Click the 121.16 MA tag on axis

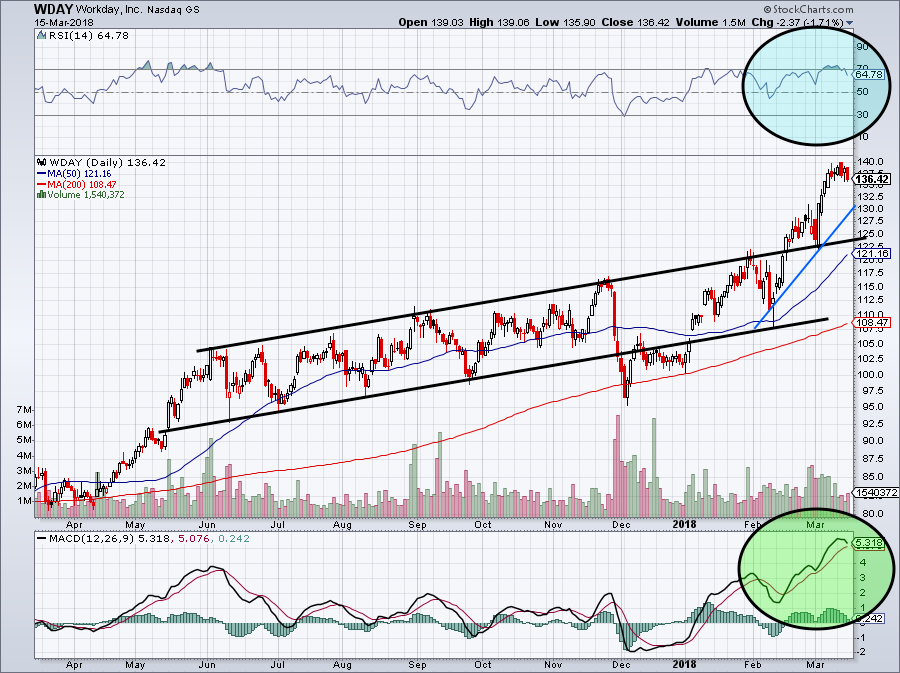coord(872,253)
